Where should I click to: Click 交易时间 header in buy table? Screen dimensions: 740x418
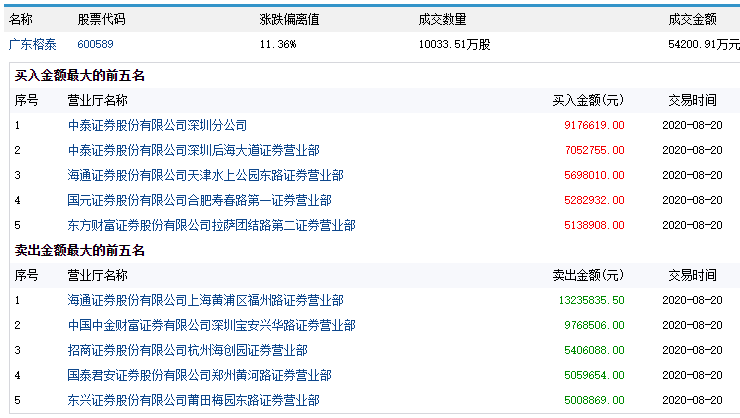click(x=692, y=100)
